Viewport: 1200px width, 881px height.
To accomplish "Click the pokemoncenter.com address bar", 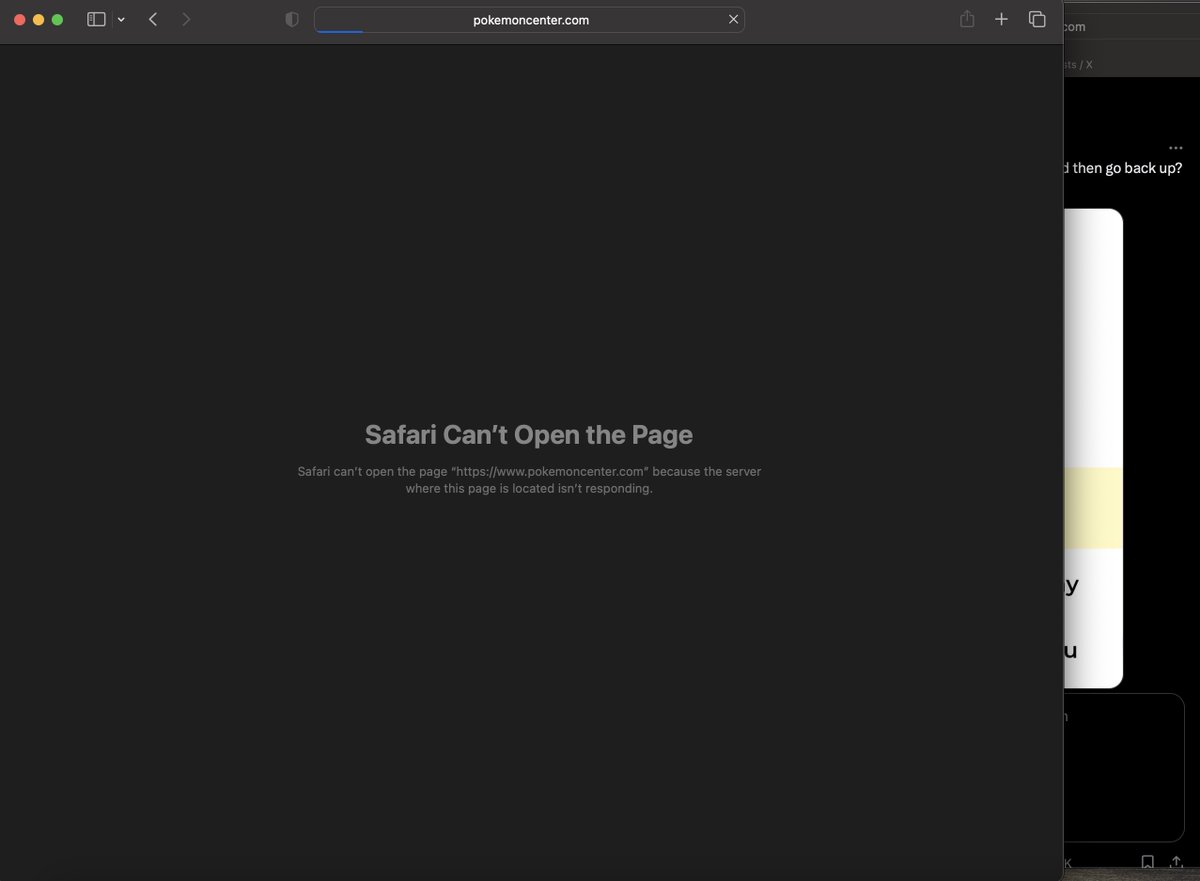I will point(529,19).
